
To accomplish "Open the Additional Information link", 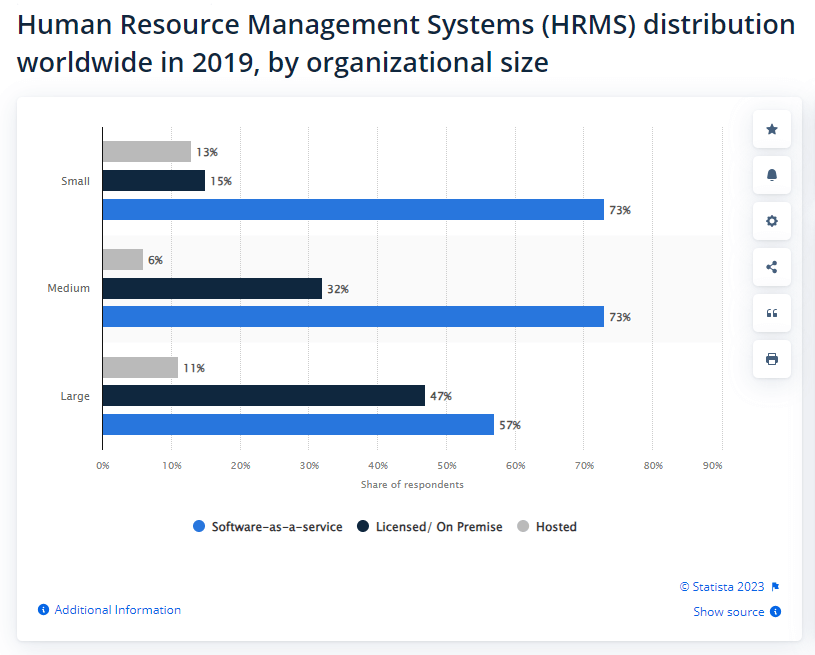I will [117, 610].
